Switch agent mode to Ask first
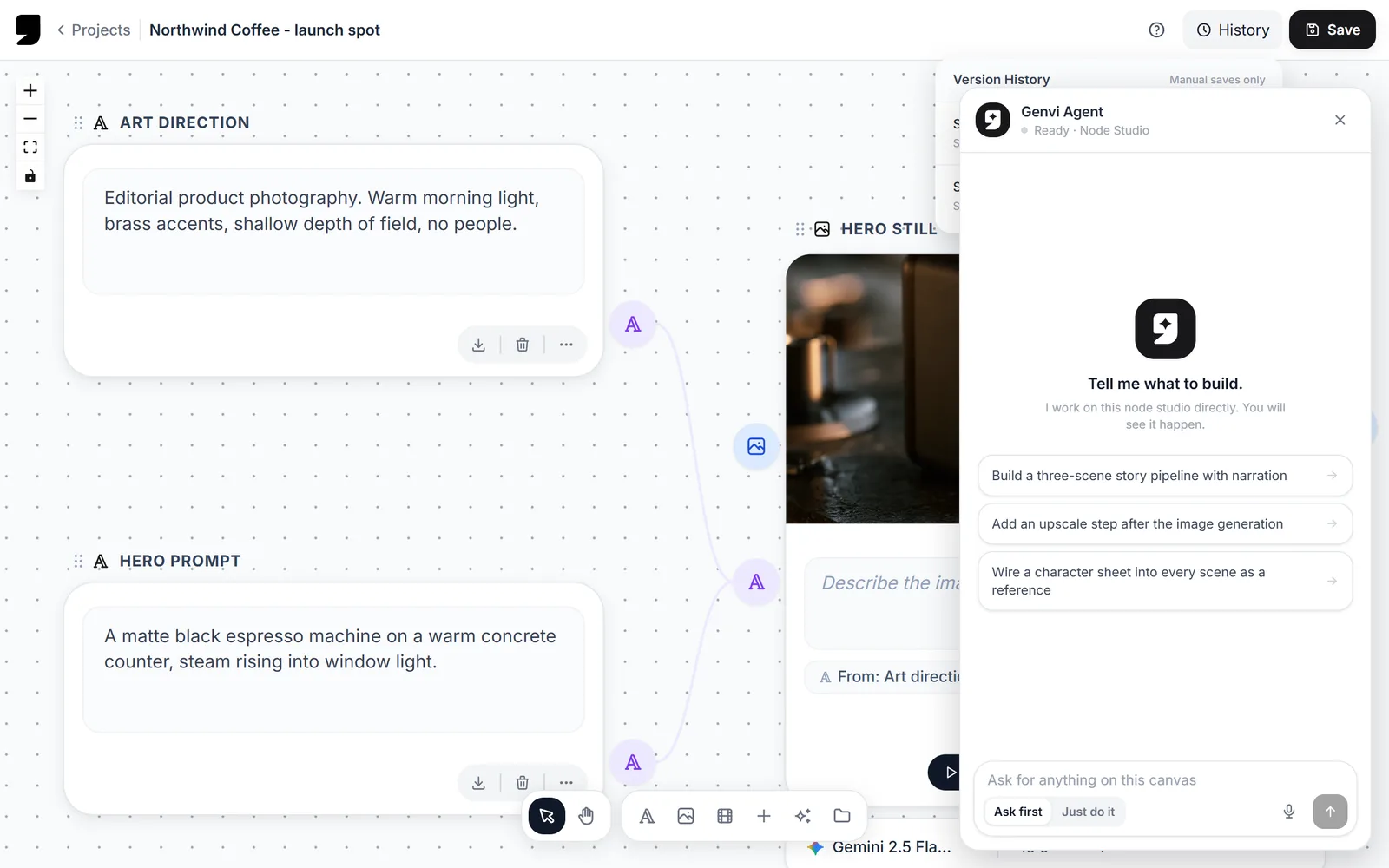This screenshot has width=1389, height=868. tap(1017, 812)
